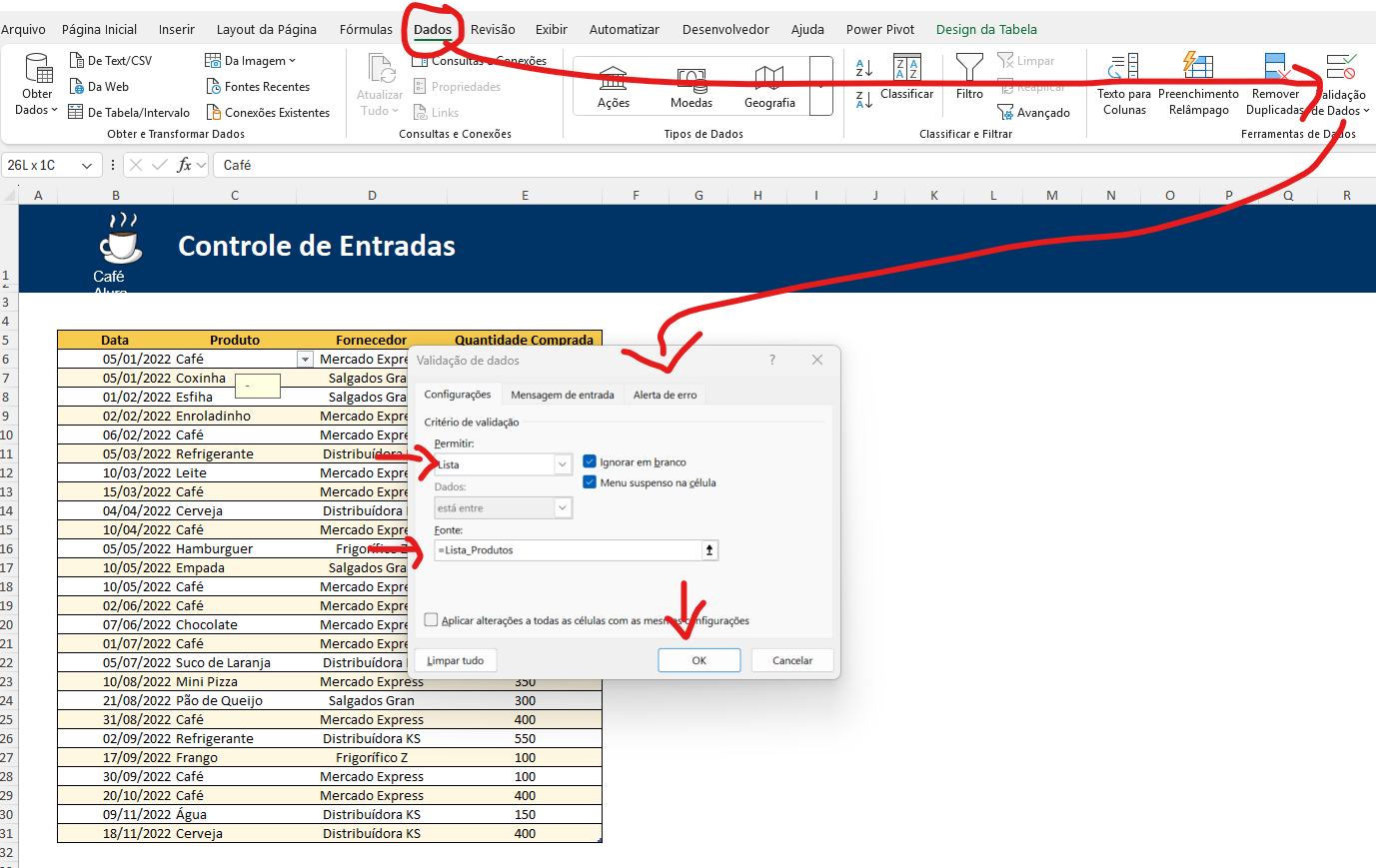
Task: Switch to Mensagem de entrada tab
Action: click(x=563, y=395)
